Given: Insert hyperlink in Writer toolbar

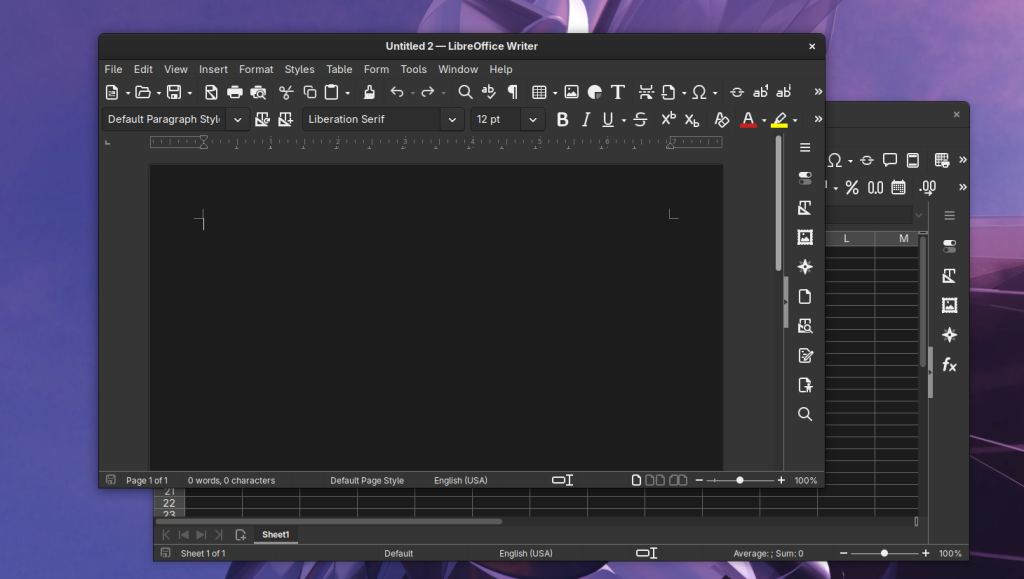Looking at the screenshot, I should (x=737, y=92).
